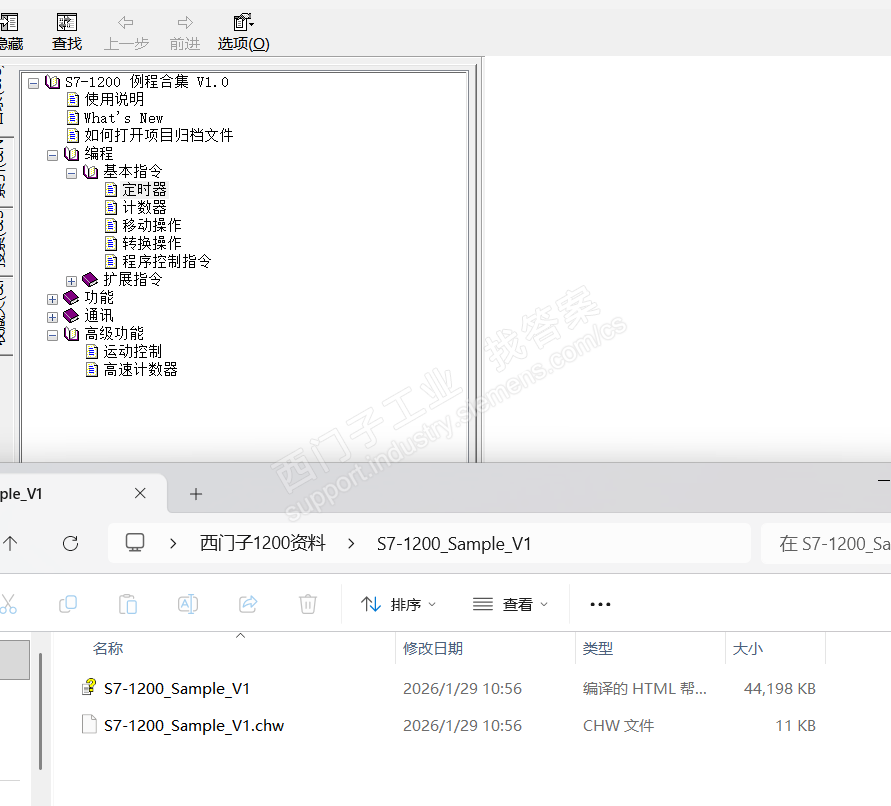
Task: Collapse the S7-1200 例程合集 V1.0 root node
Action: (x=34, y=83)
